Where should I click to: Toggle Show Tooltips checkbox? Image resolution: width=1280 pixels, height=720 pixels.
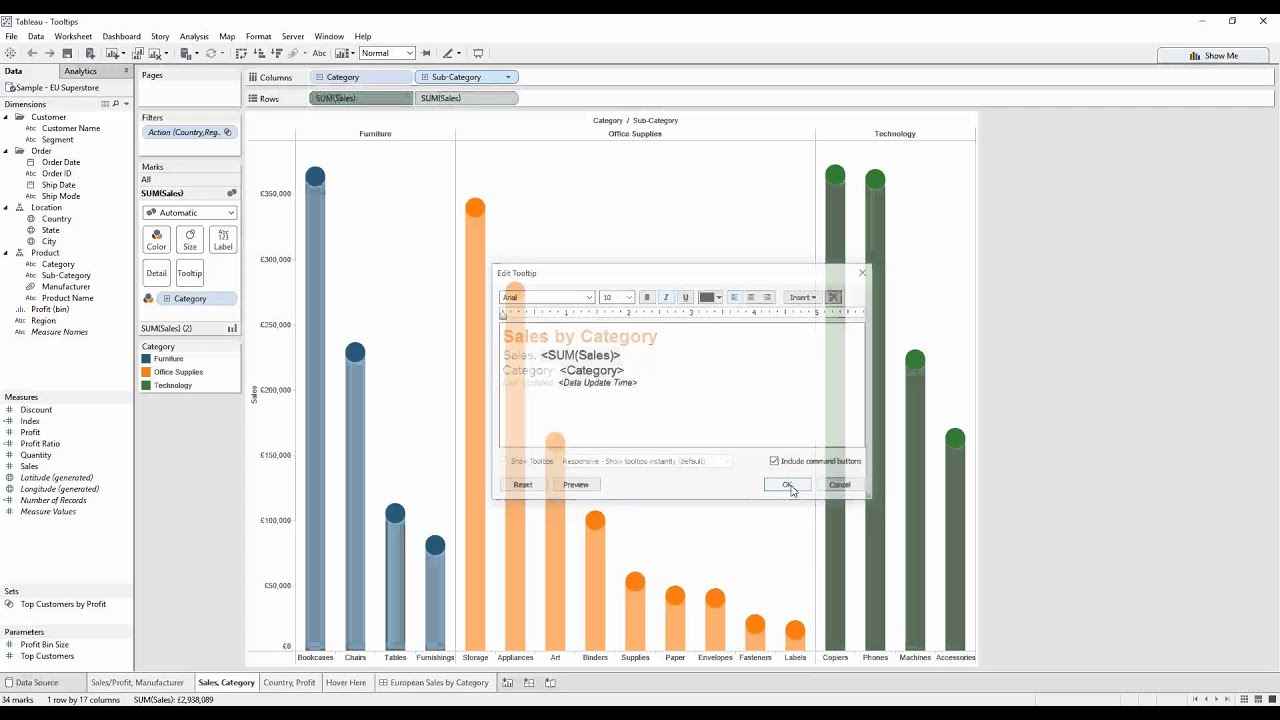click(x=504, y=461)
